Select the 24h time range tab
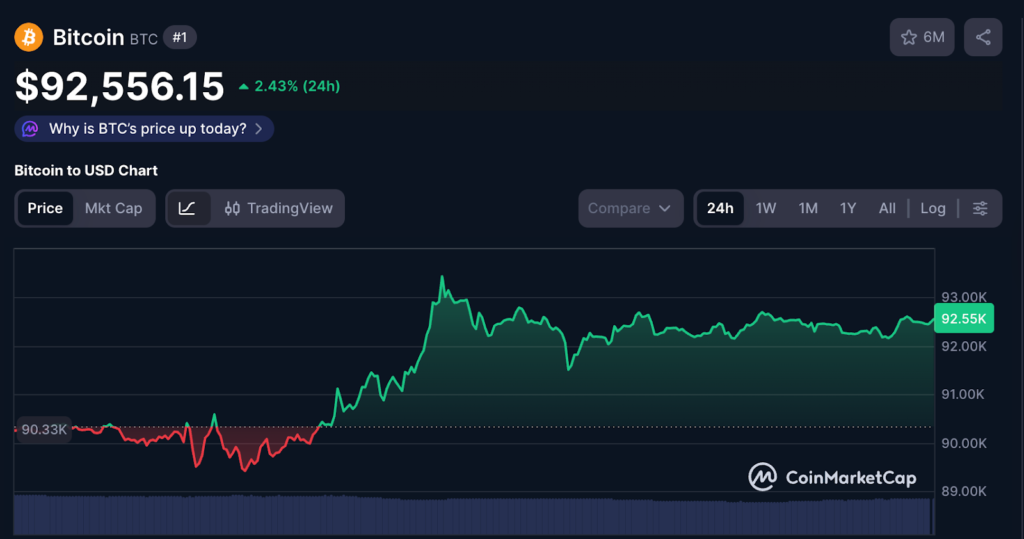 pyautogui.click(x=720, y=208)
